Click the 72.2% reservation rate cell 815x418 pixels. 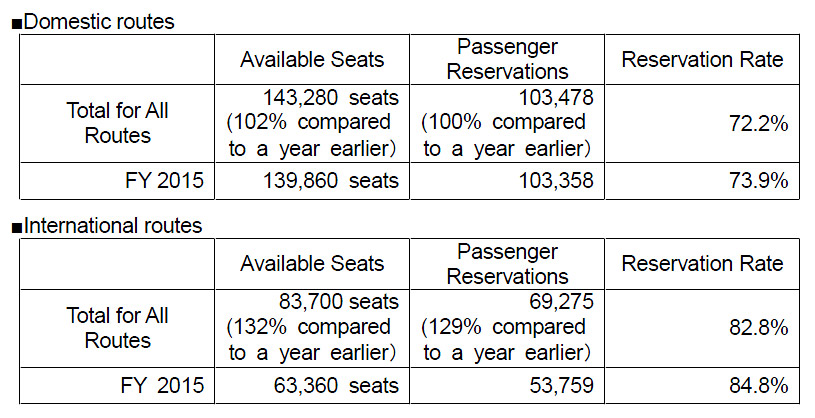coord(702,124)
